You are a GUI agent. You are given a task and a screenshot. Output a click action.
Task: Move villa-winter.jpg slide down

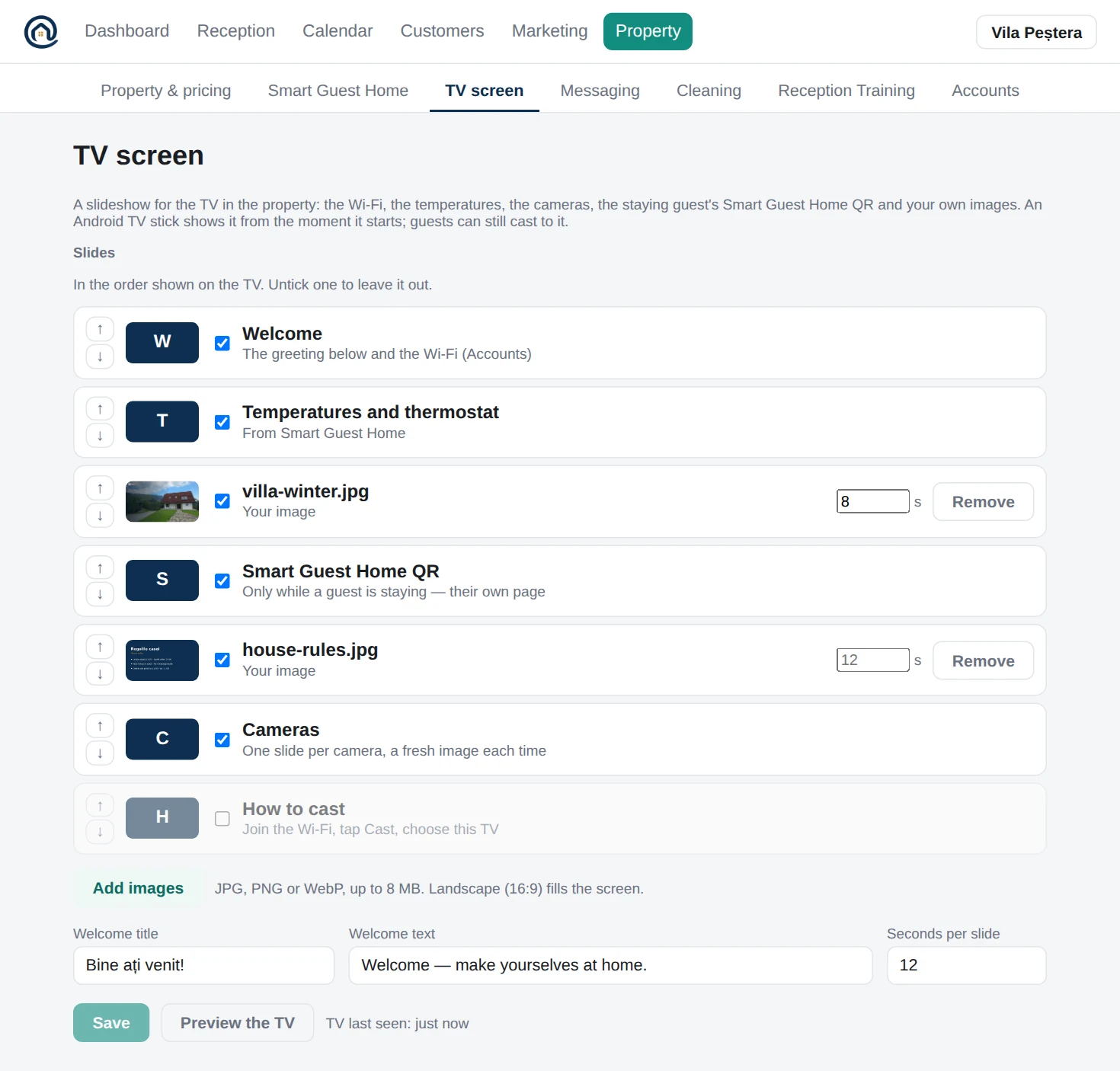click(x=100, y=516)
